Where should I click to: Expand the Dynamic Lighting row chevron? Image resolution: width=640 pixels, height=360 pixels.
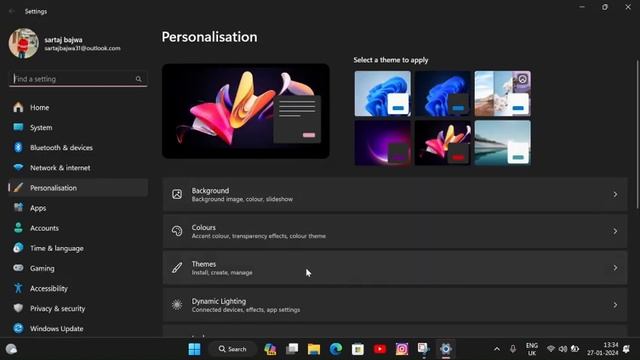tap(615, 305)
